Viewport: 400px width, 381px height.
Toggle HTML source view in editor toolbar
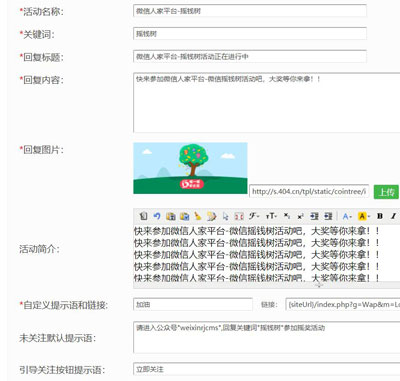pos(144,216)
